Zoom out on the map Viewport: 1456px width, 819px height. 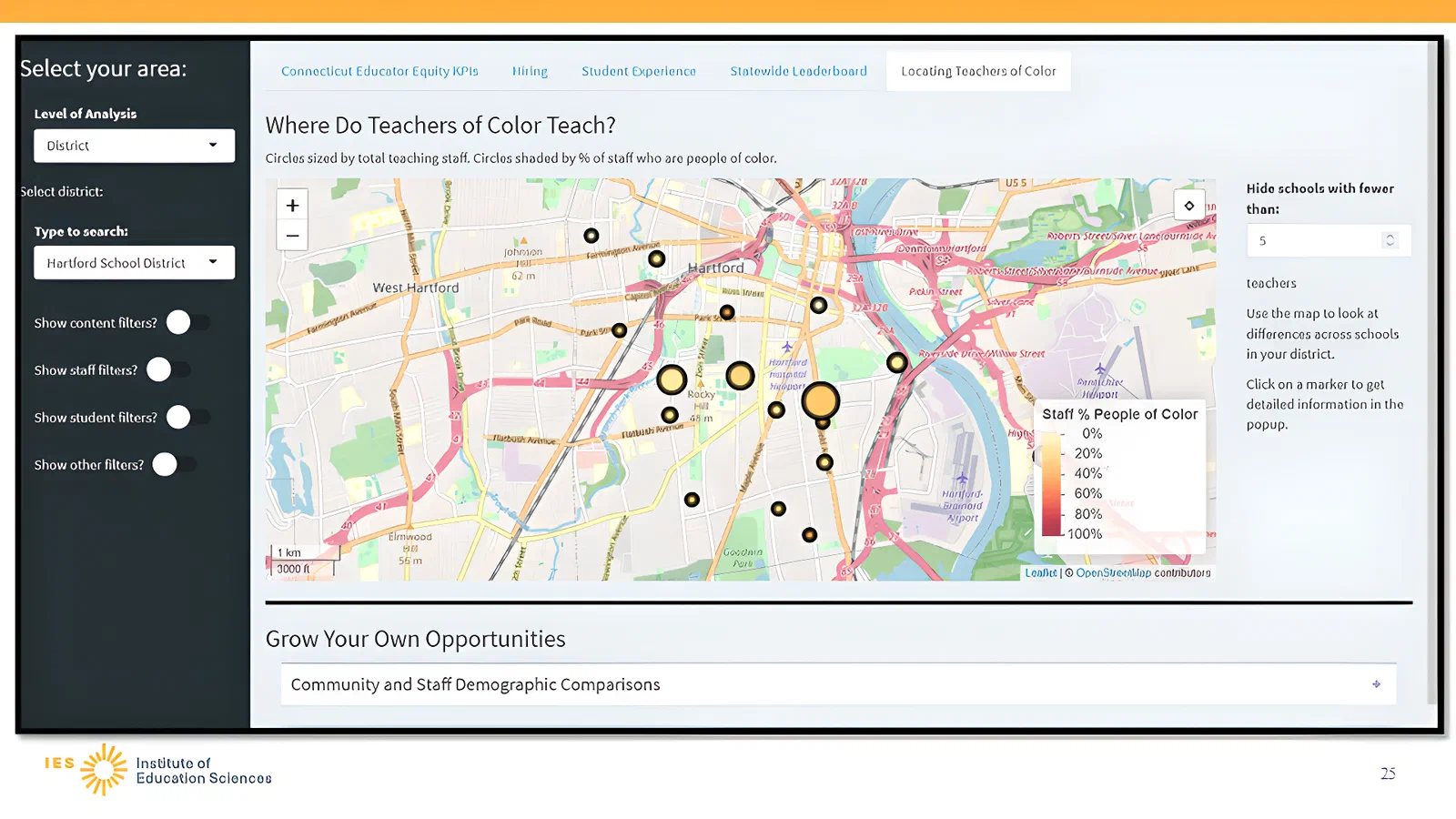tap(292, 236)
